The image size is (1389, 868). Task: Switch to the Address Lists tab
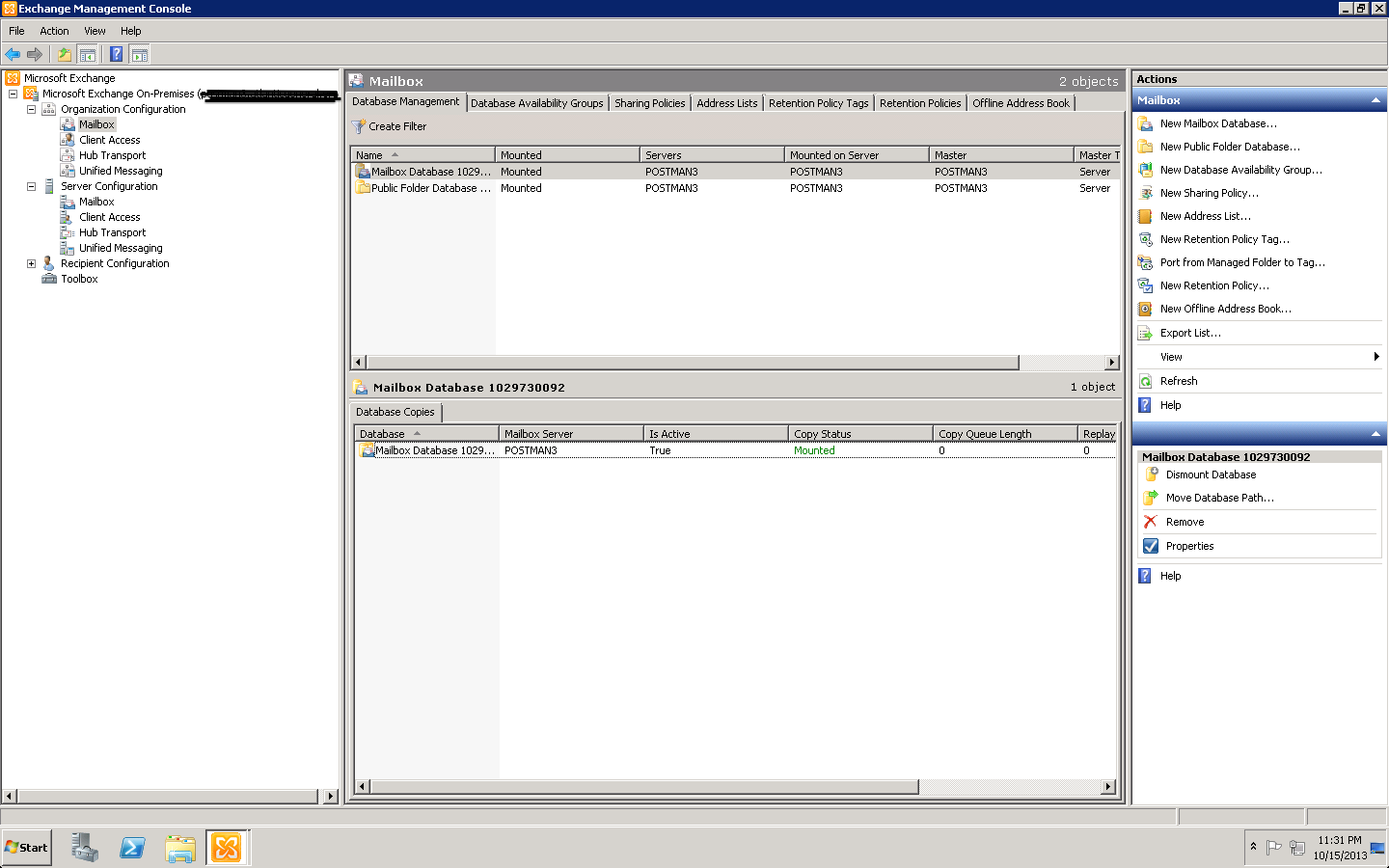point(727,103)
